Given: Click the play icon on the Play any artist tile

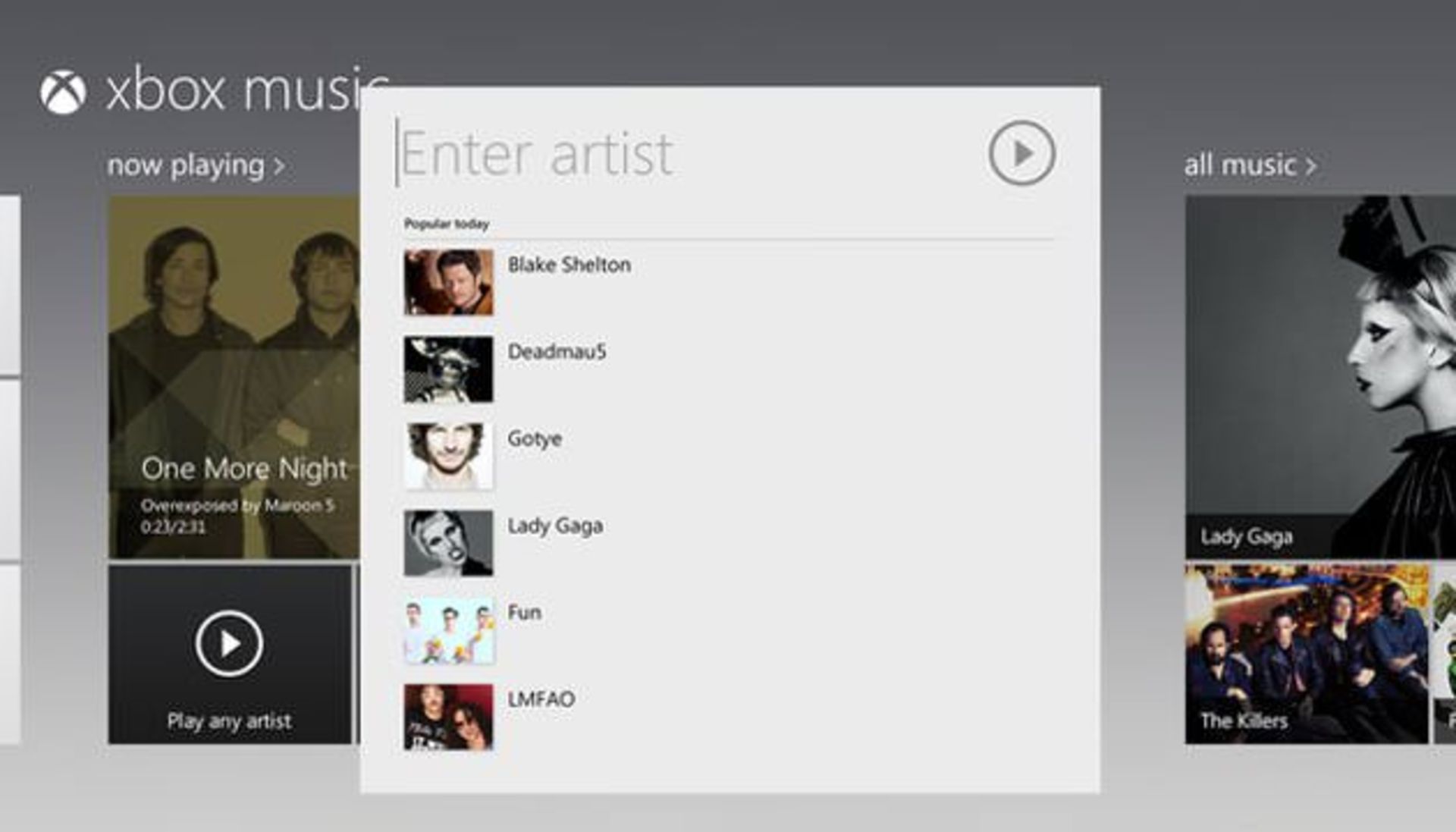Looking at the screenshot, I should click(x=229, y=644).
